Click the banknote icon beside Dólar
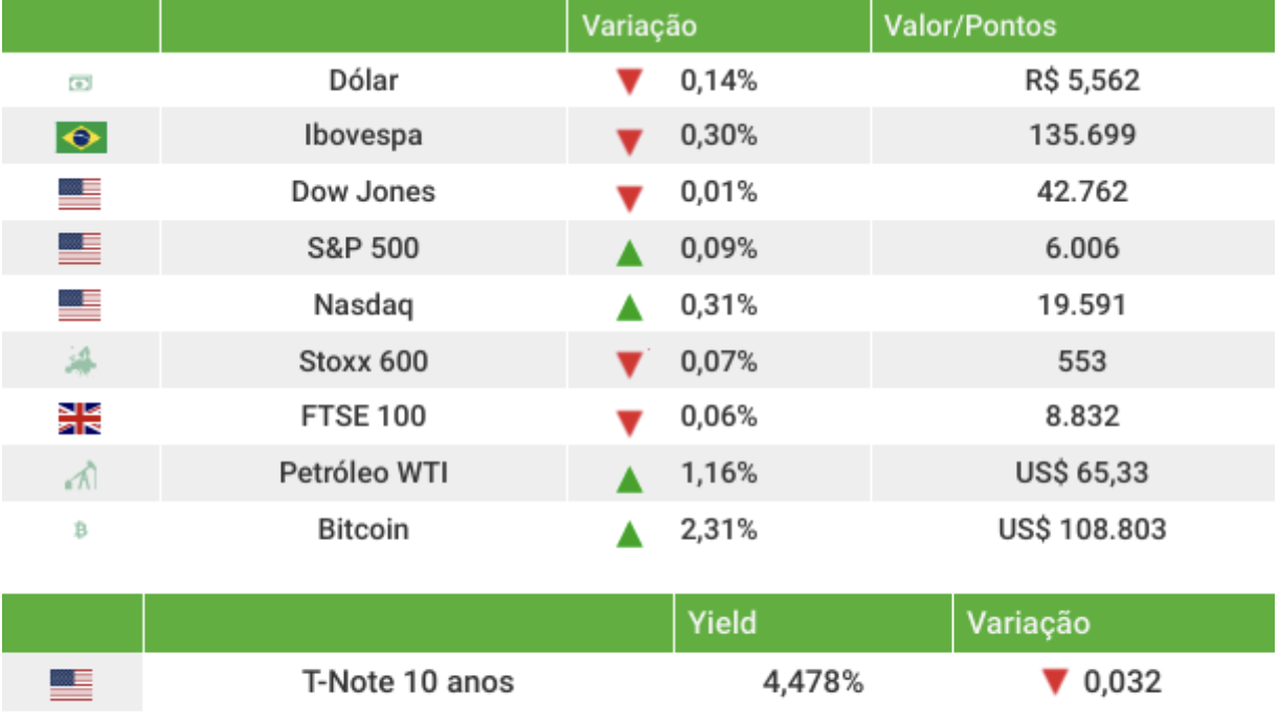Screen dimensions: 1280x720 (x=80, y=83)
